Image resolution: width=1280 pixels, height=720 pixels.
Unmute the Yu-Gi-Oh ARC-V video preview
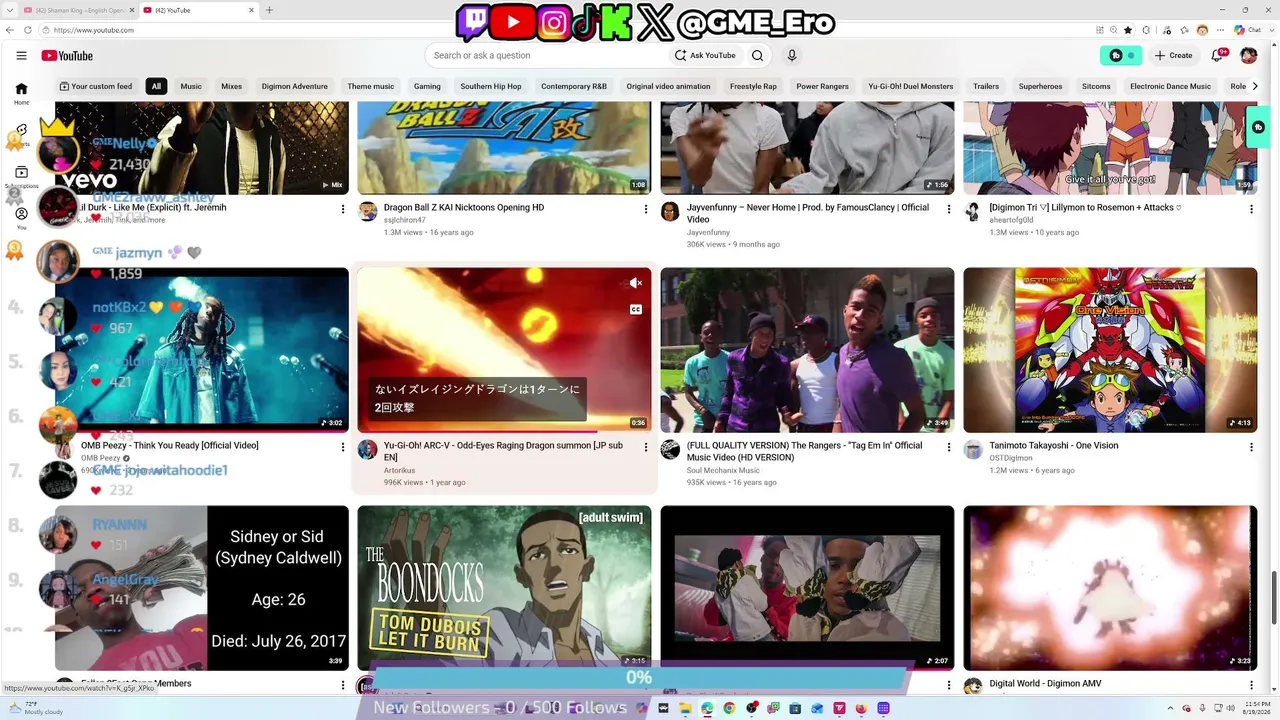[636, 283]
